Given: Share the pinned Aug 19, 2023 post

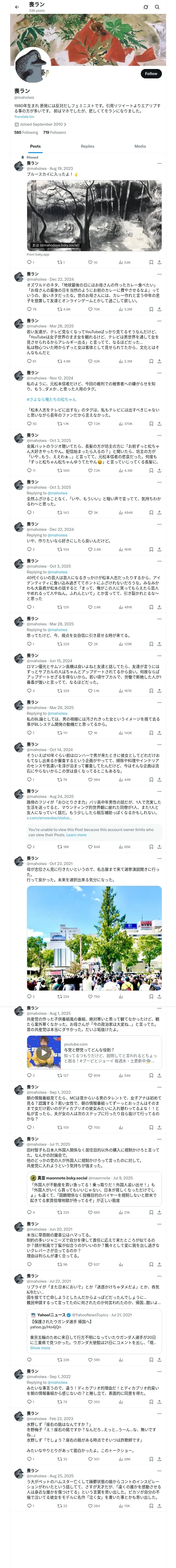Looking at the screenshot, I should [160, 262].
